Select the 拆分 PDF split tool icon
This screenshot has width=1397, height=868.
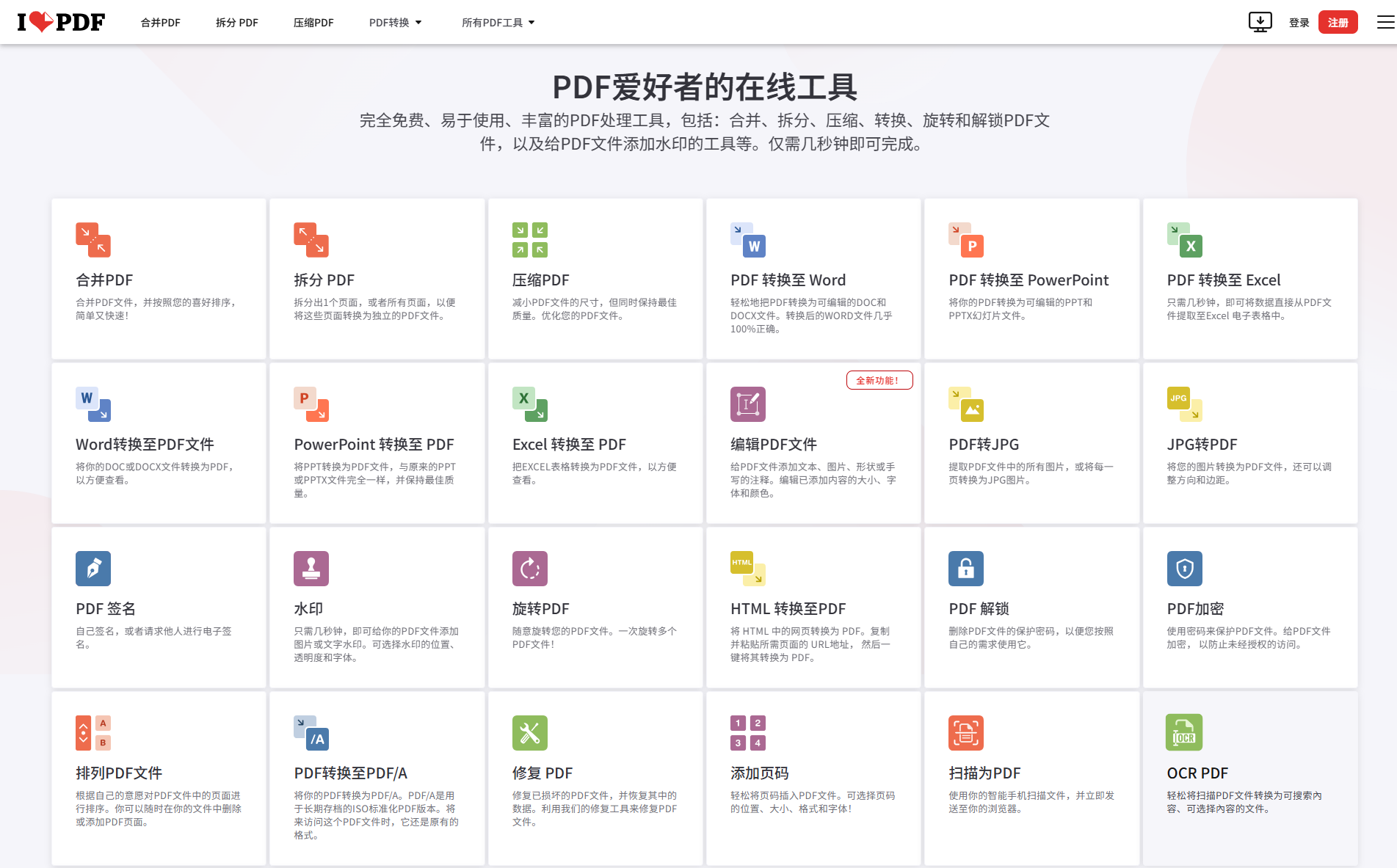click(x=311, y=240)
